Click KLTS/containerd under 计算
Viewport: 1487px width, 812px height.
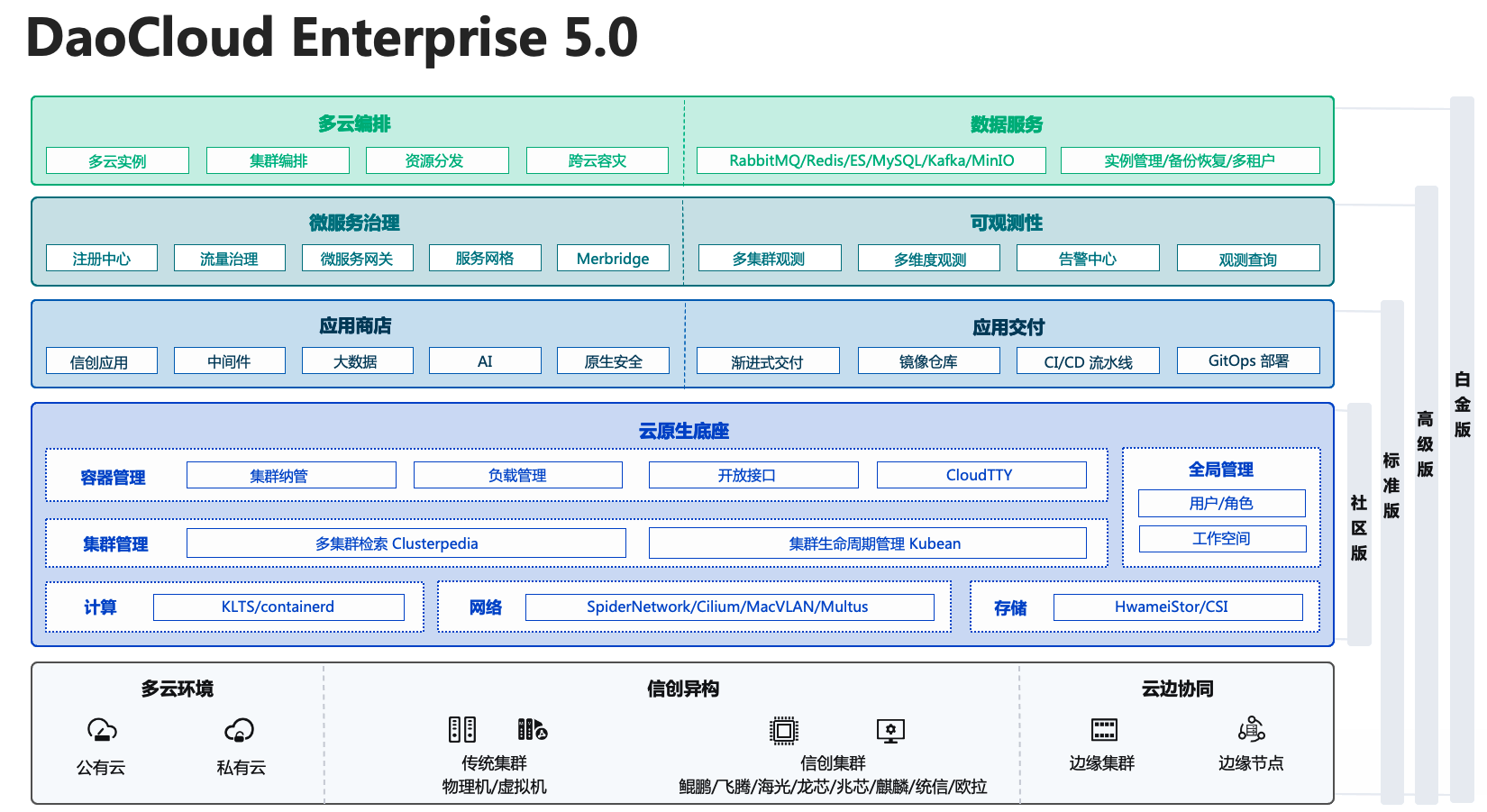pos(278,607)
